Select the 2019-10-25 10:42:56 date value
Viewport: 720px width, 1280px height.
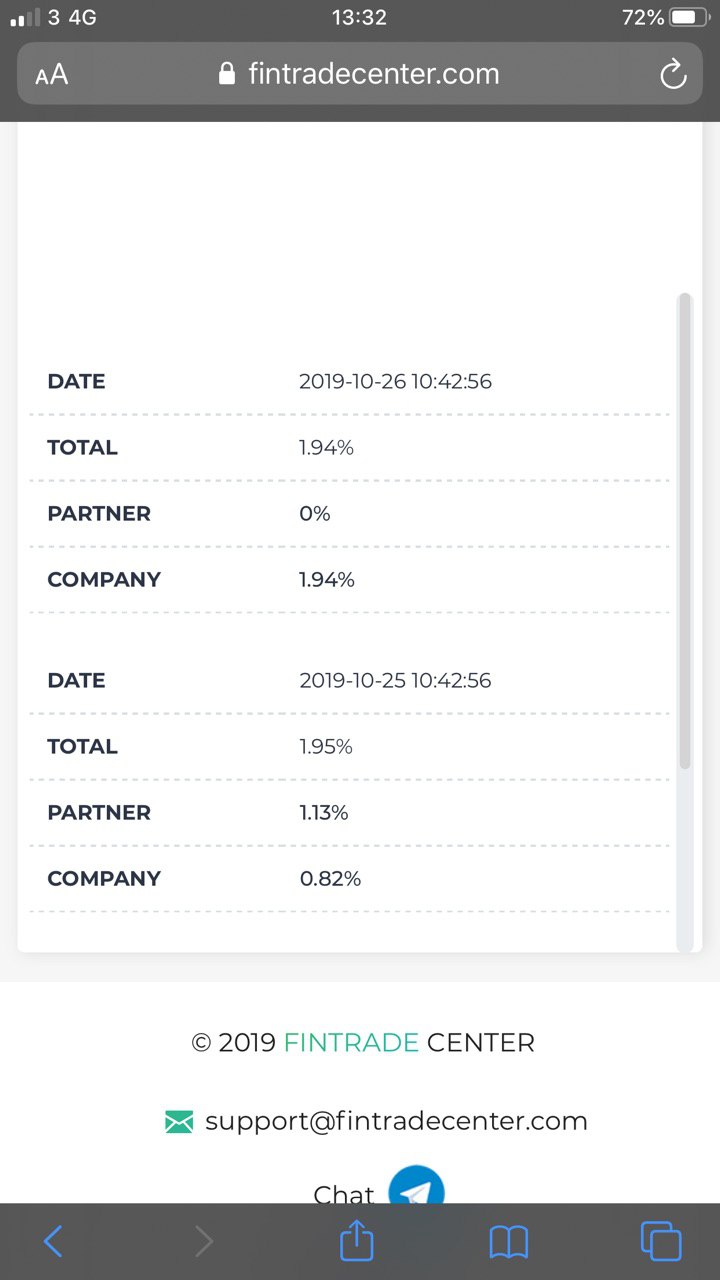pos(395,680)
